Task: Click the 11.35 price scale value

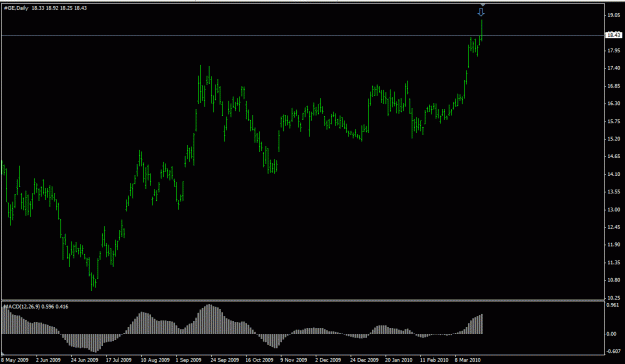Action: click(614, 263)
